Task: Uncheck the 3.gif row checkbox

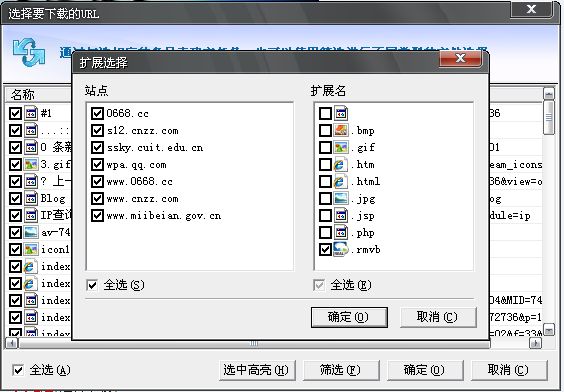Action: click(x=15, y=164)
